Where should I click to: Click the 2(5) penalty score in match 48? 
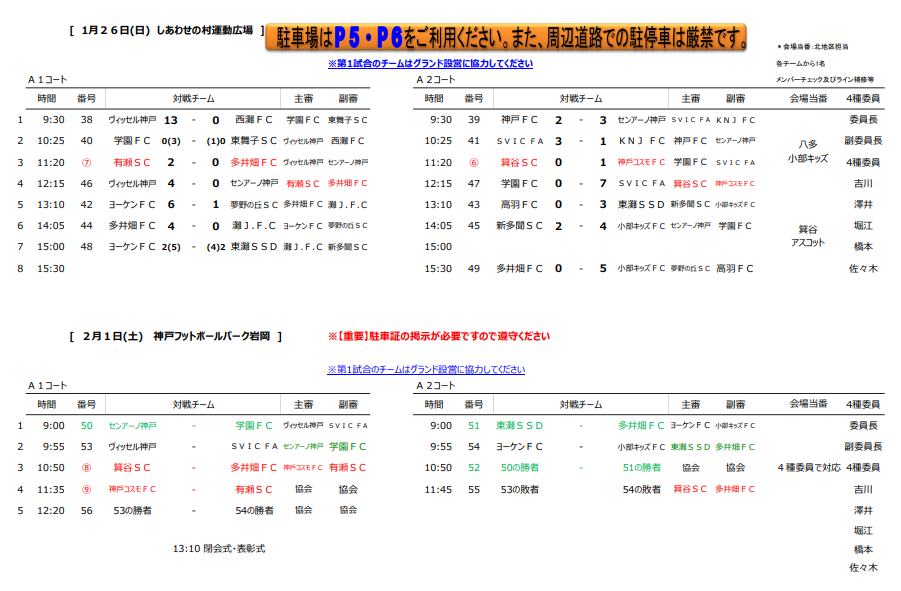pos(171,247)
